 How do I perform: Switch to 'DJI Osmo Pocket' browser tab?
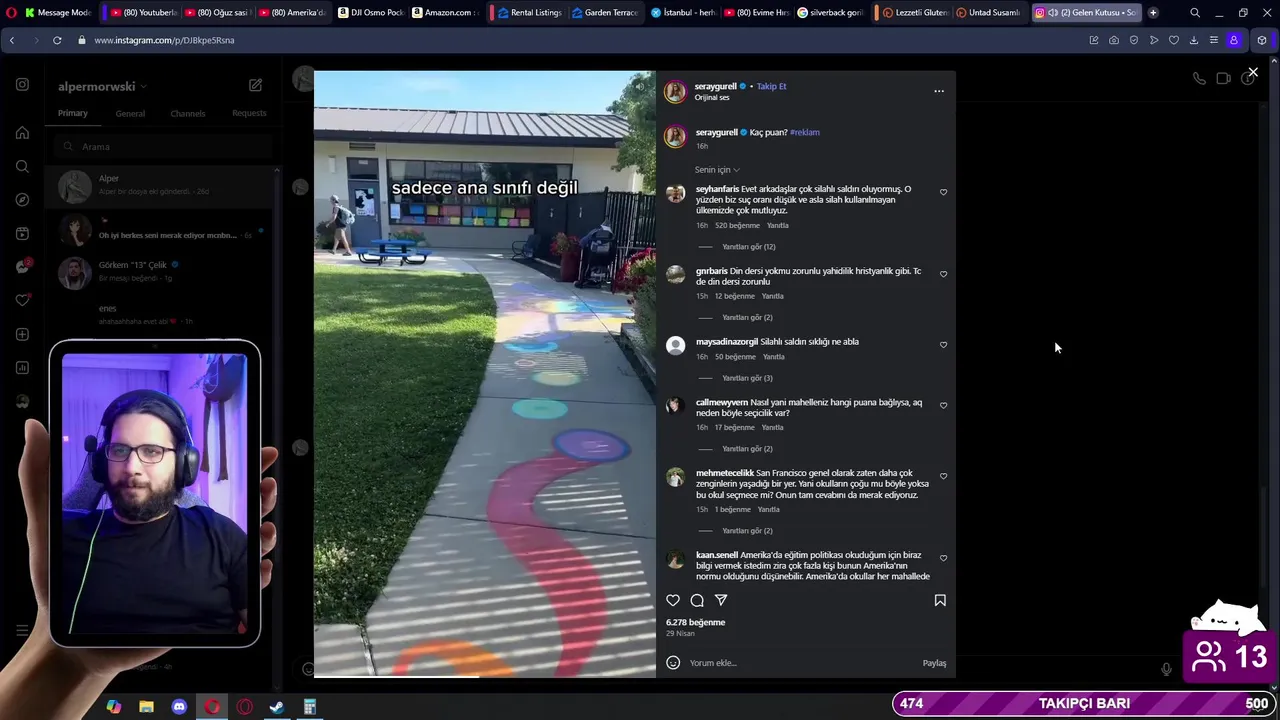371,12
